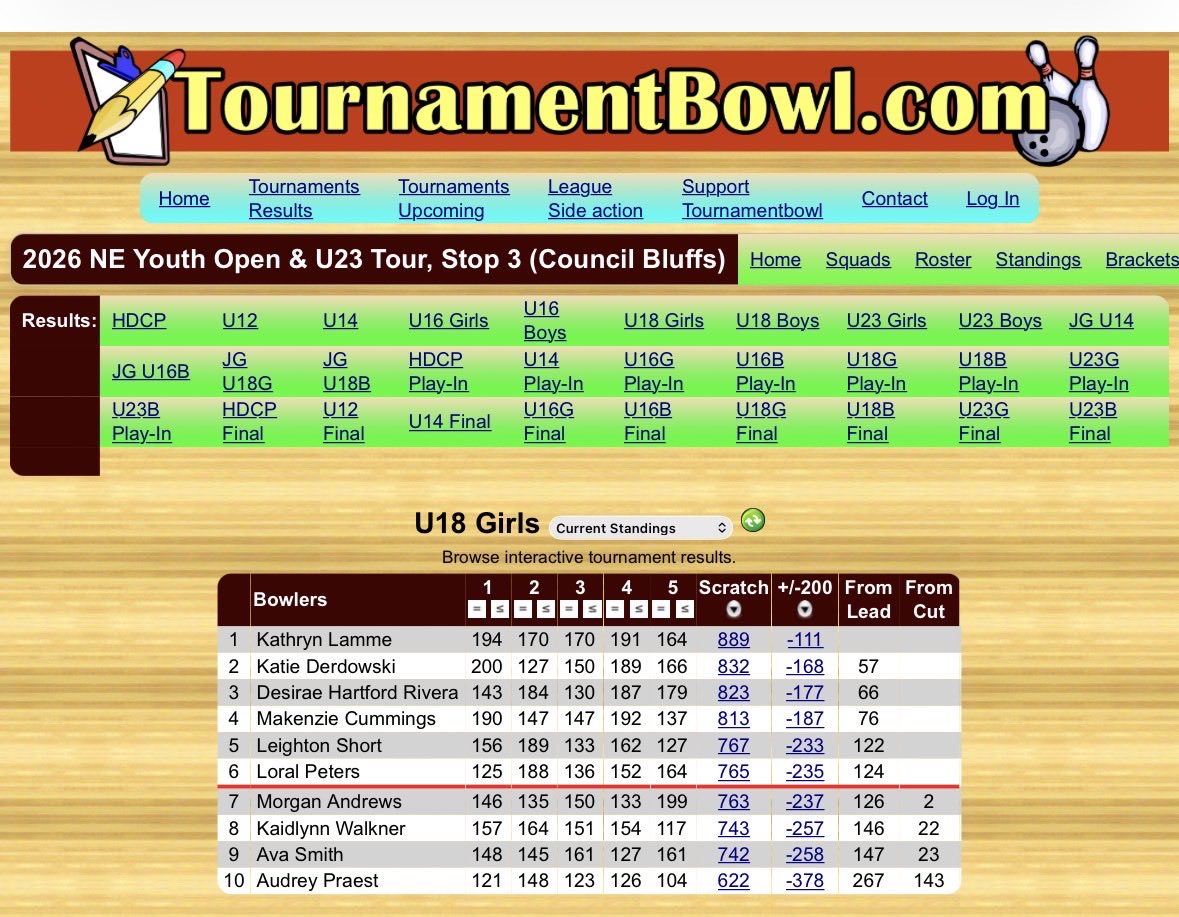View U18 Girls results link
Viewport: 1179px width, 917px height.
[664, 320]
